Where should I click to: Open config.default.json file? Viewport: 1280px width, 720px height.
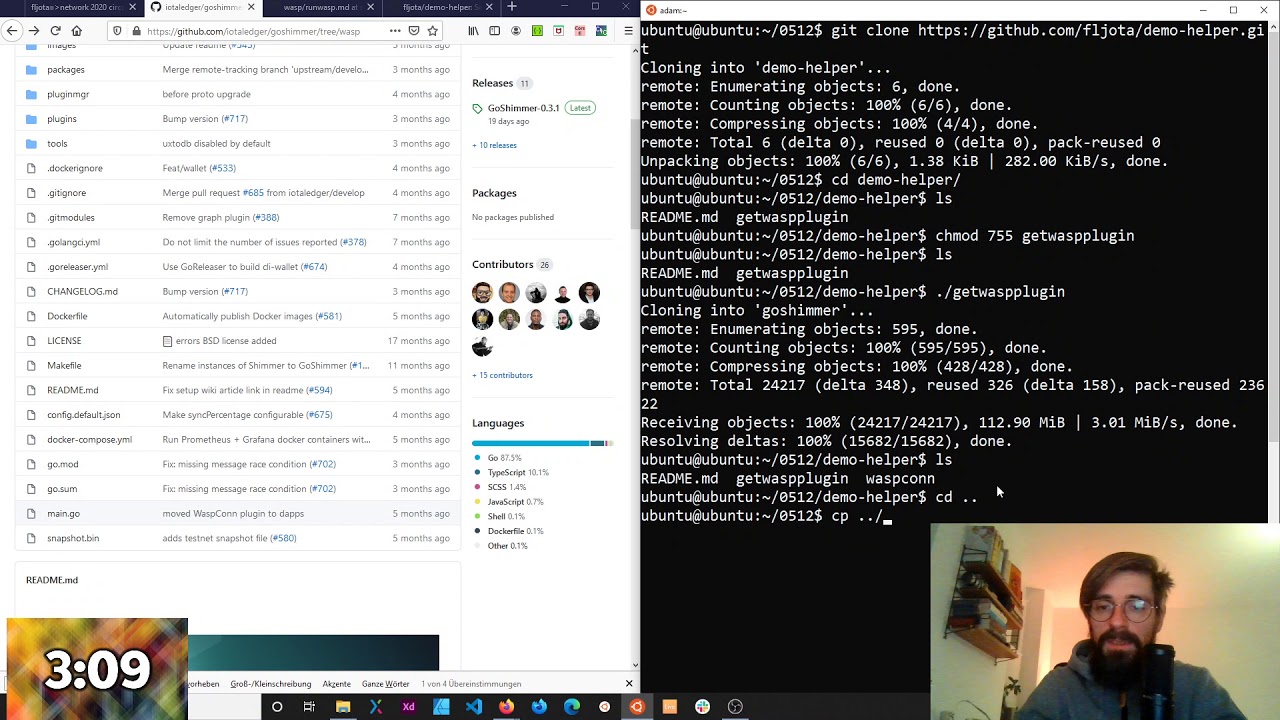[83, 414]
